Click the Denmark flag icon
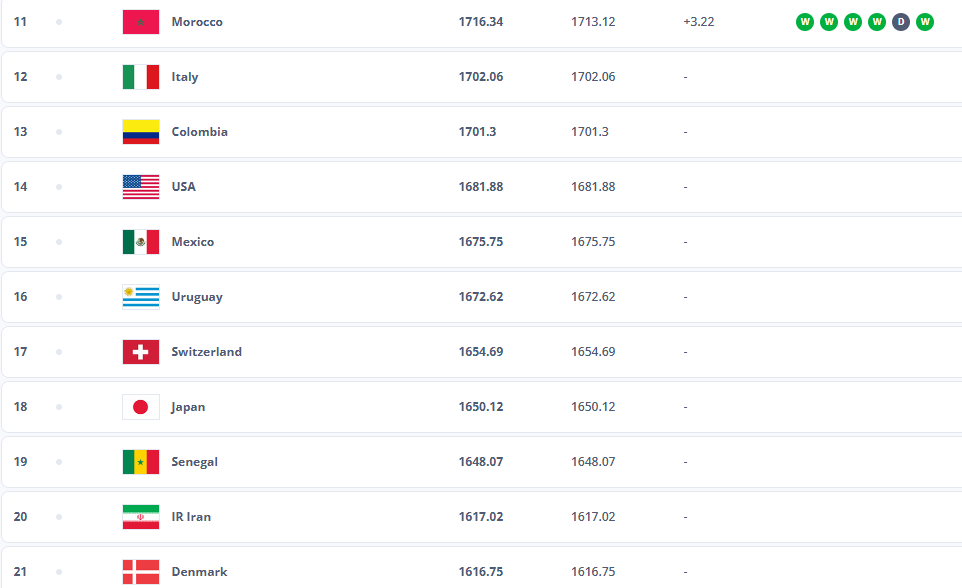 [140, 572]
